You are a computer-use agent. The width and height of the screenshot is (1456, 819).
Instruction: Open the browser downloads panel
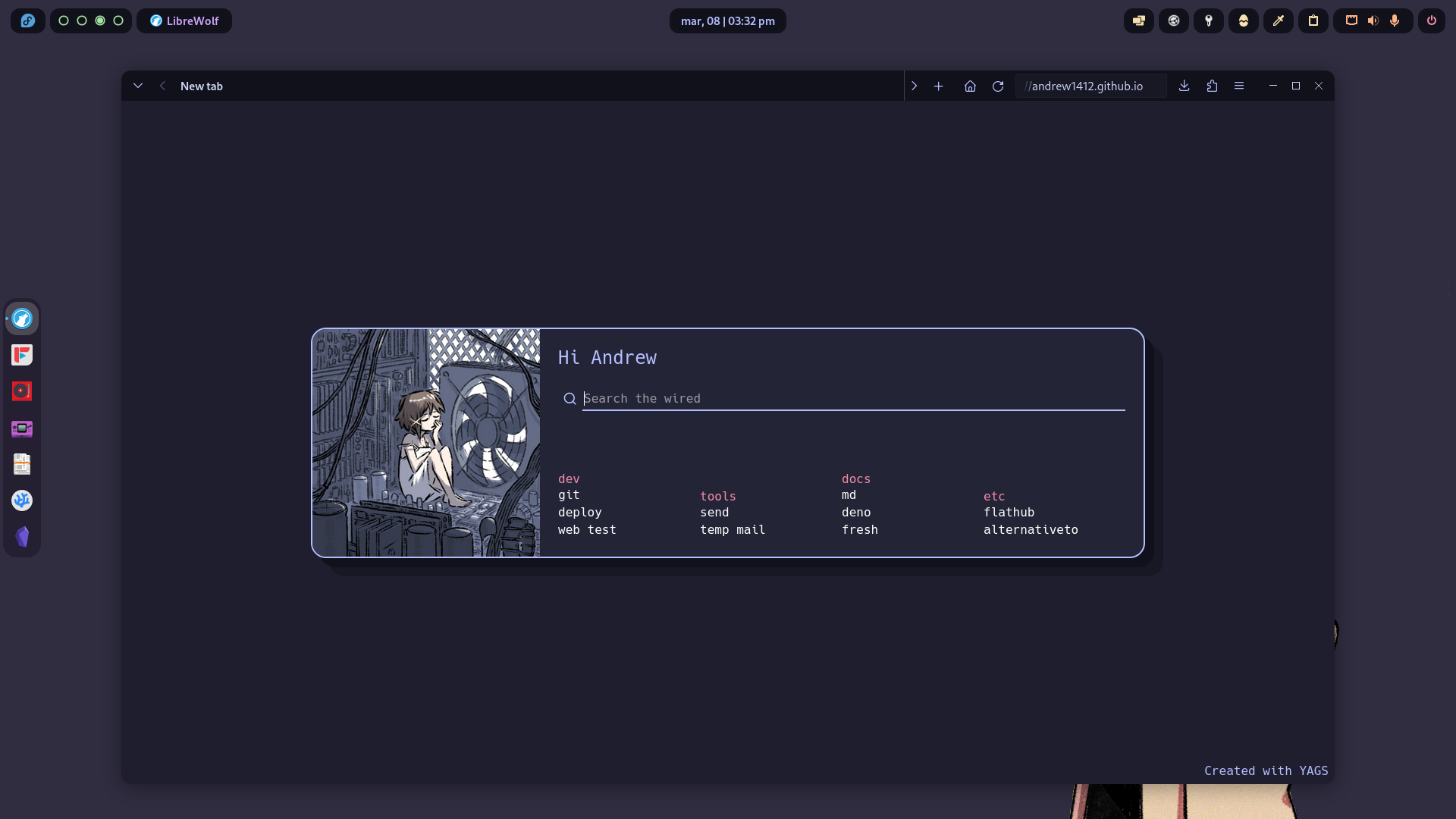pos(1185,86)
